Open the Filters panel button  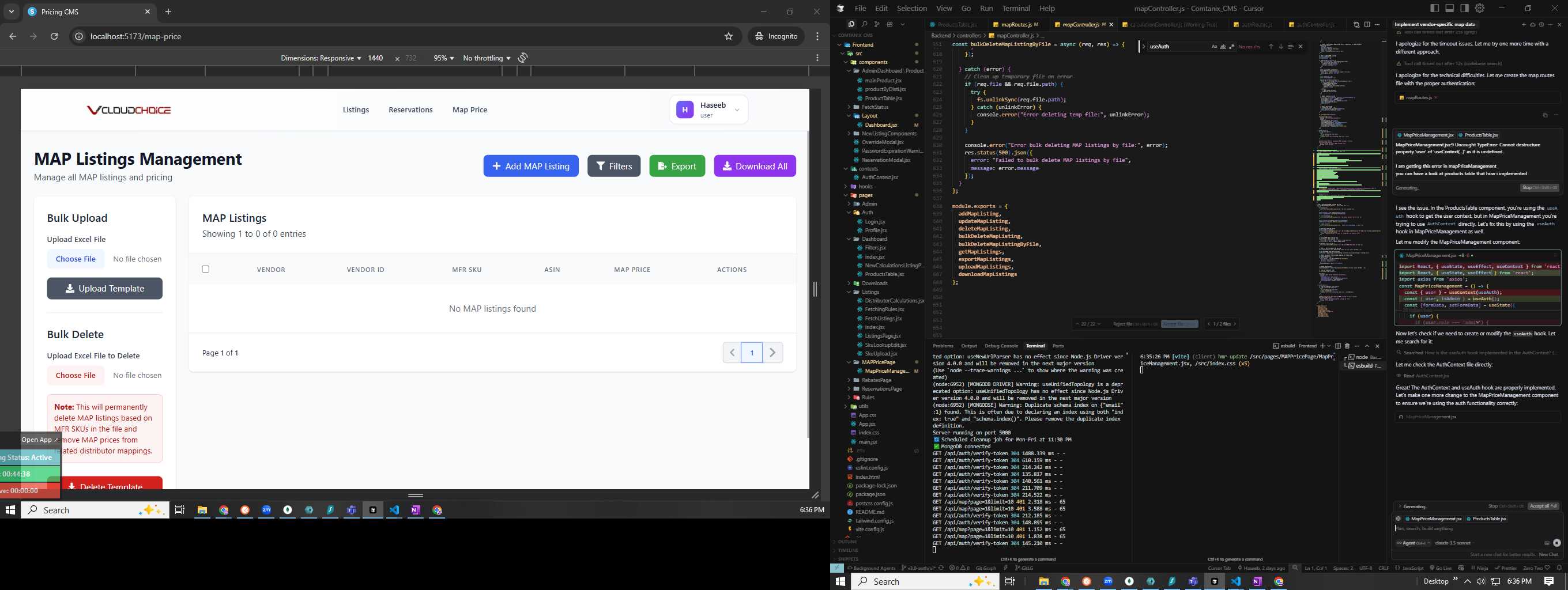click(x=613, y=166)
